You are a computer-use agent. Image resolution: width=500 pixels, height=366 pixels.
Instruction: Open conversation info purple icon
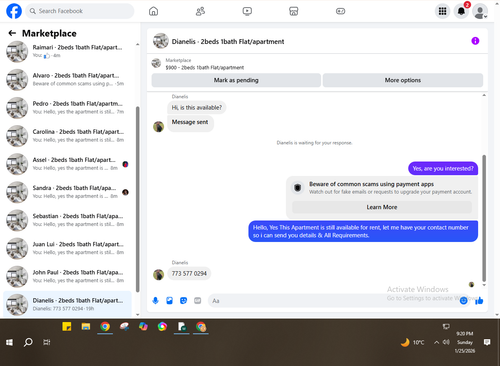[475, 41]
